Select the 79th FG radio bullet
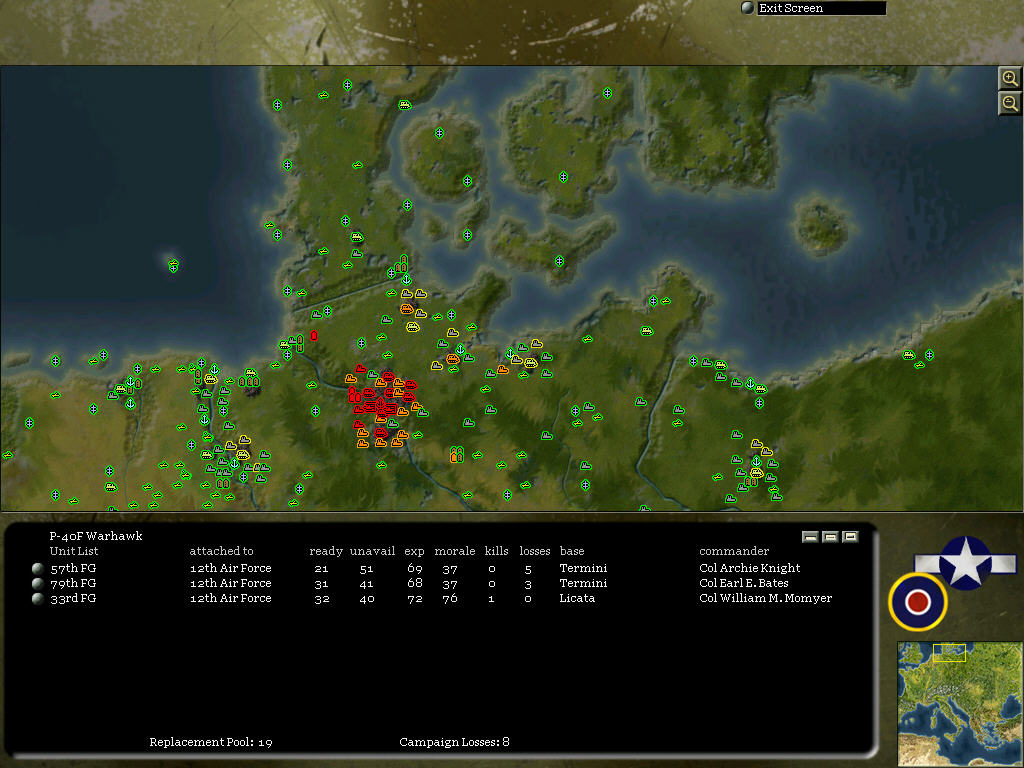1024x768 pixels. (x=38, y=583)
